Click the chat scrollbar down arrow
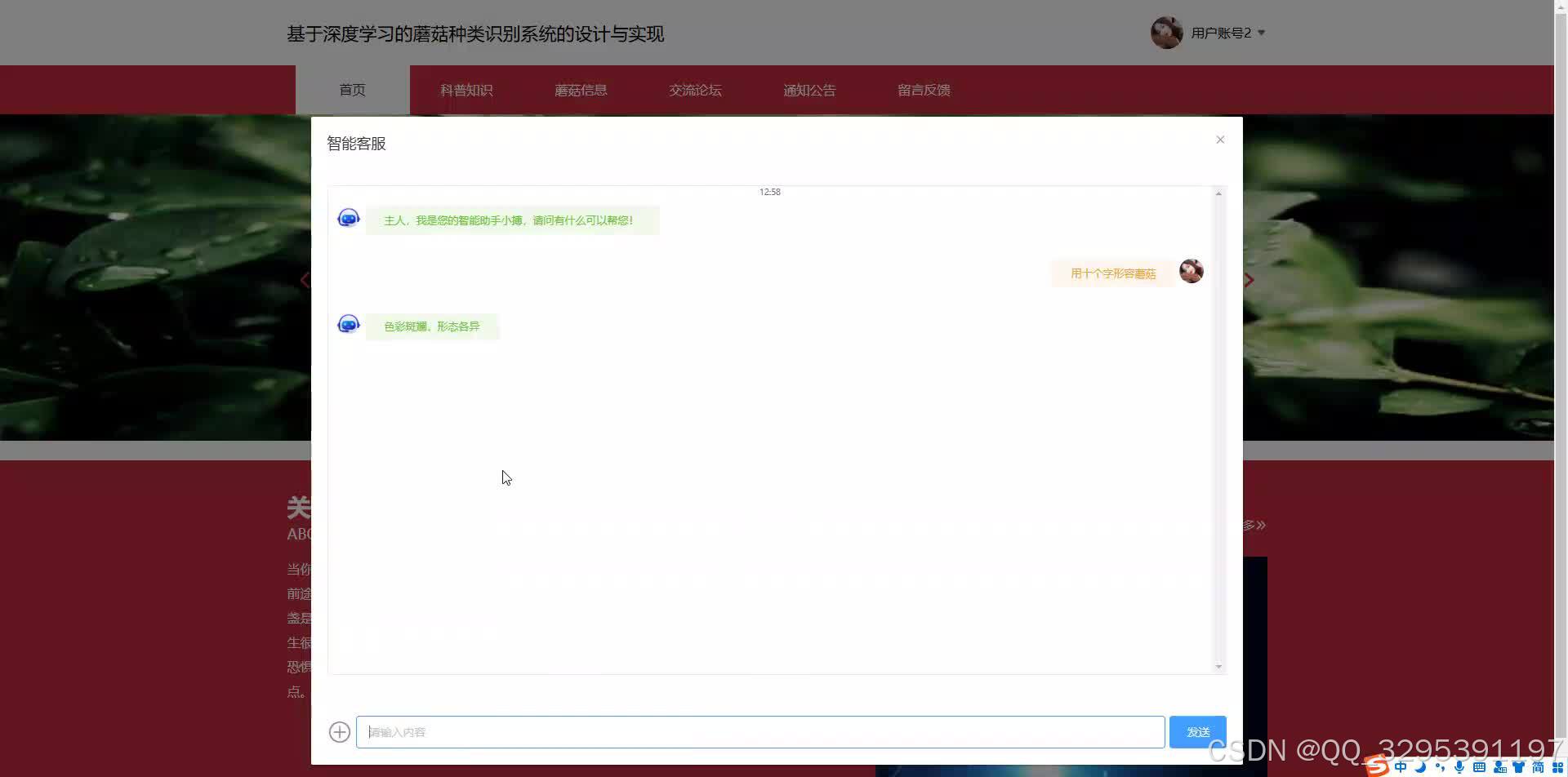 click(x=1218, y=667)
